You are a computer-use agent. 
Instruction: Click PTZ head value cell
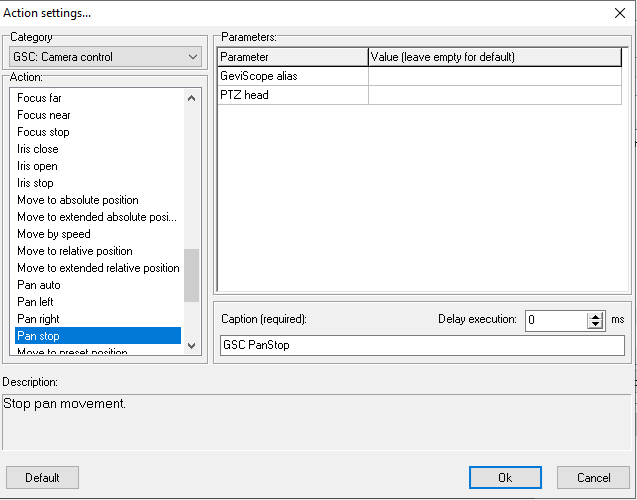click(497, 95)
